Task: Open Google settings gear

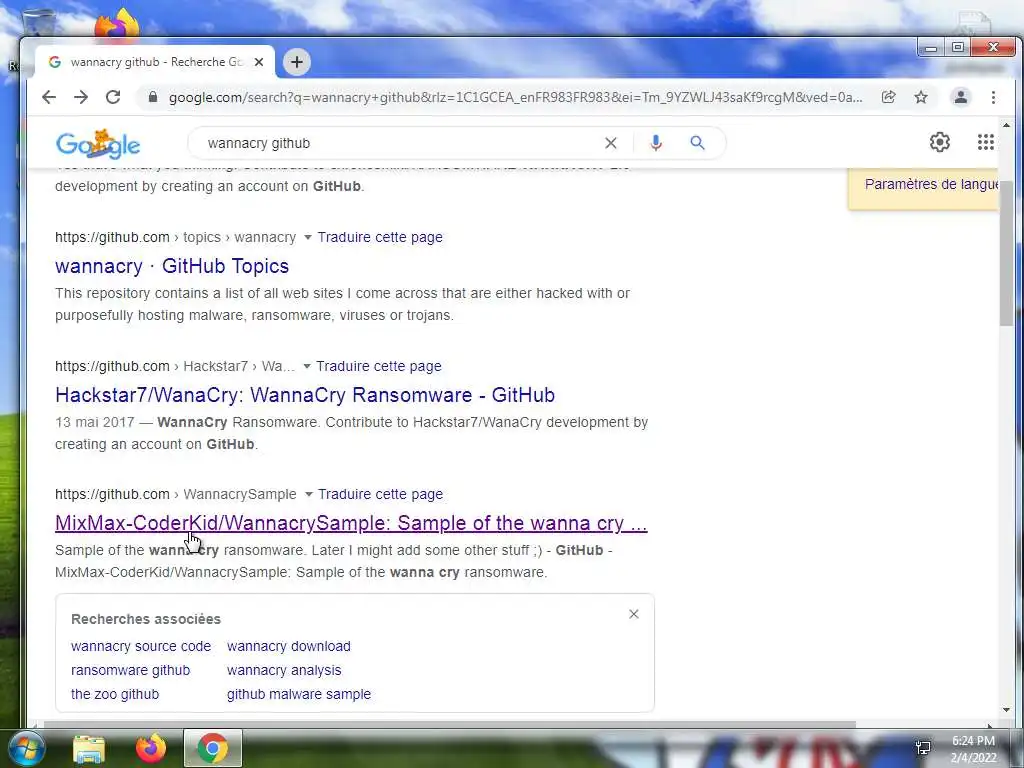Action: click(940, 142)
